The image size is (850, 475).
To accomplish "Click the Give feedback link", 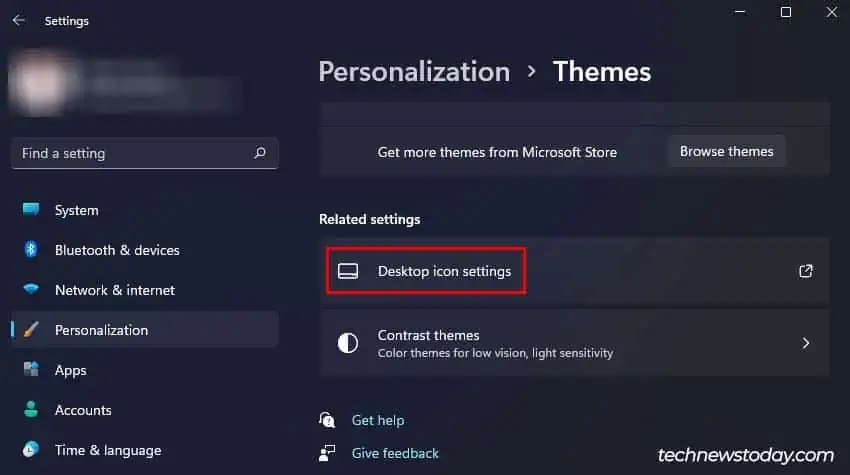I will tap(395, 453).
